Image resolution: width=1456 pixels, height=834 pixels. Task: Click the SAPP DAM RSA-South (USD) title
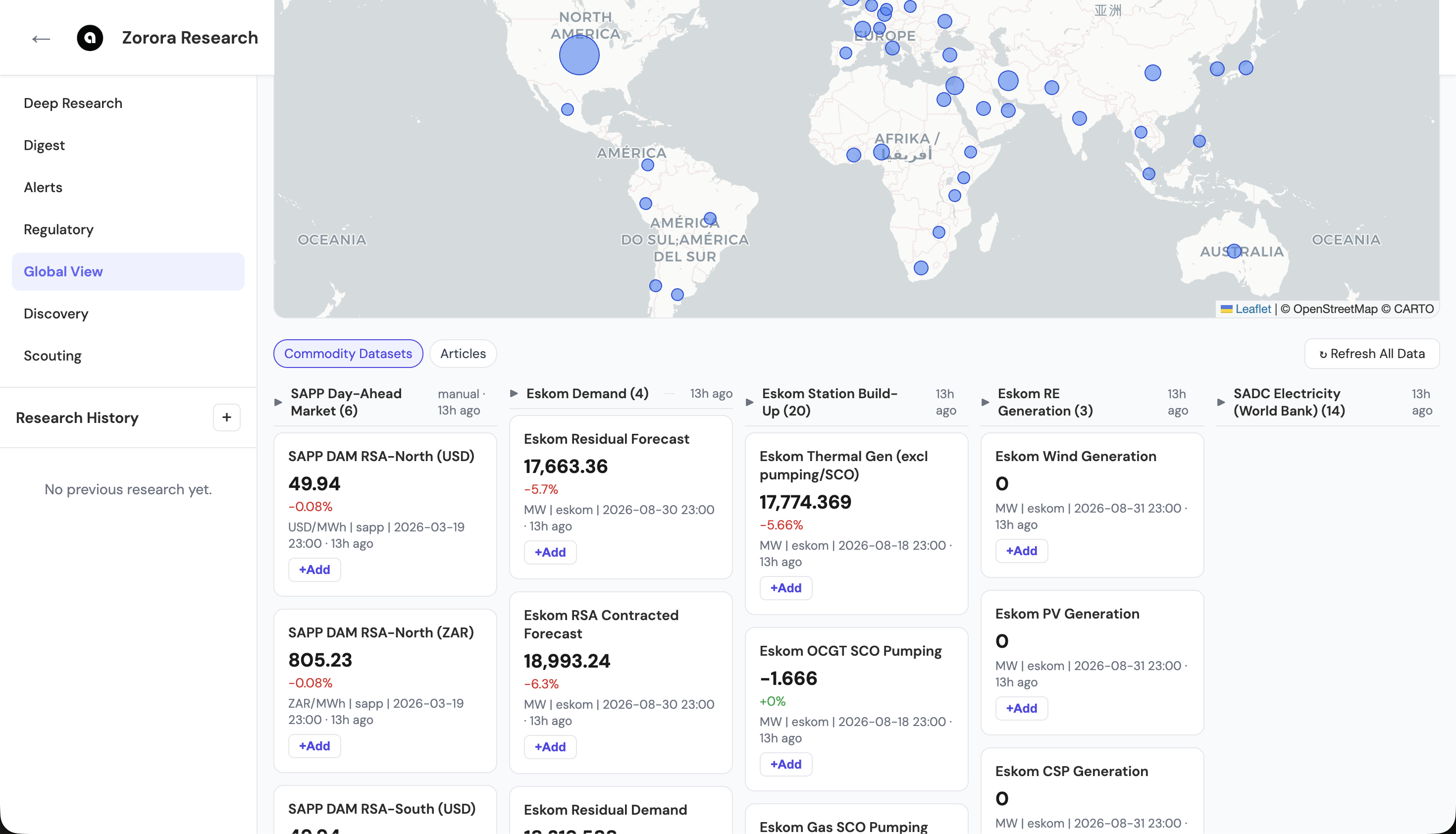pyautogui.click(x=382, y=809)
